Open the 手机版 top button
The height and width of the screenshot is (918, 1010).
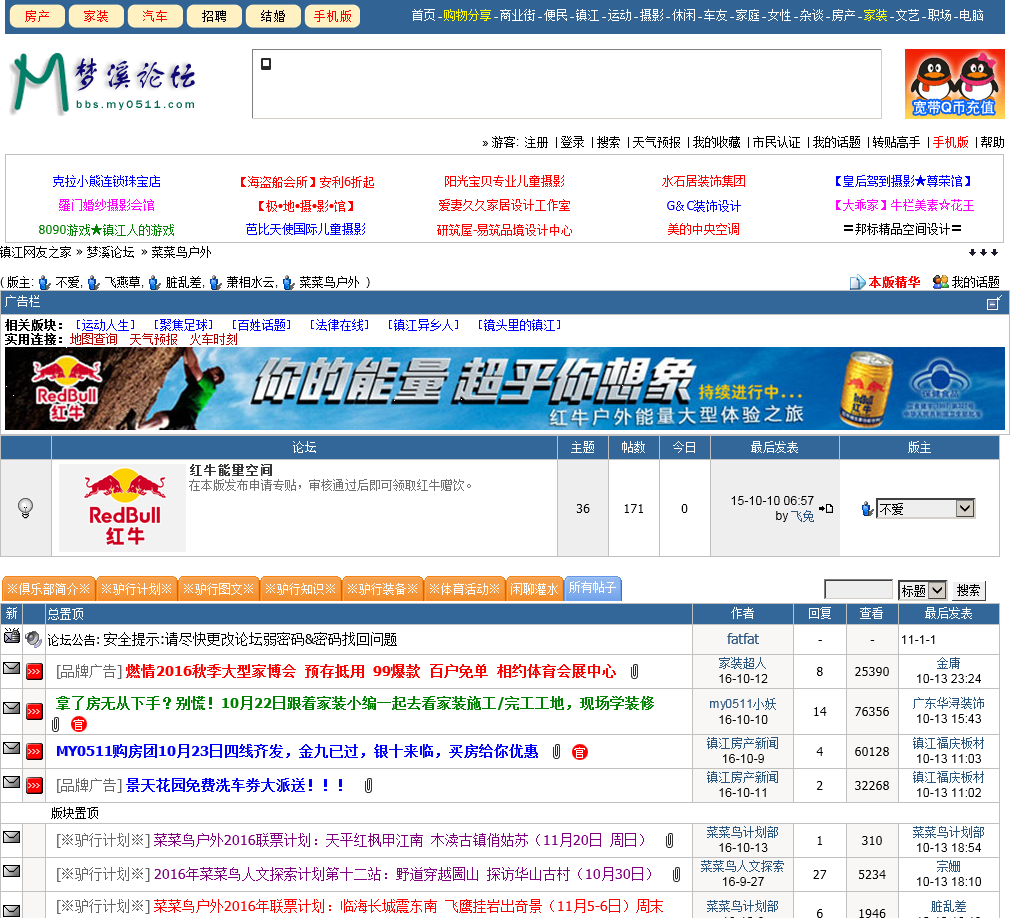pos(332,16)
